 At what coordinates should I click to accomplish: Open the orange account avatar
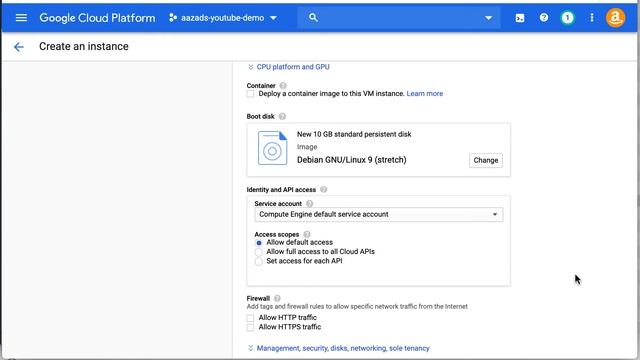click(x=615, y=18)
